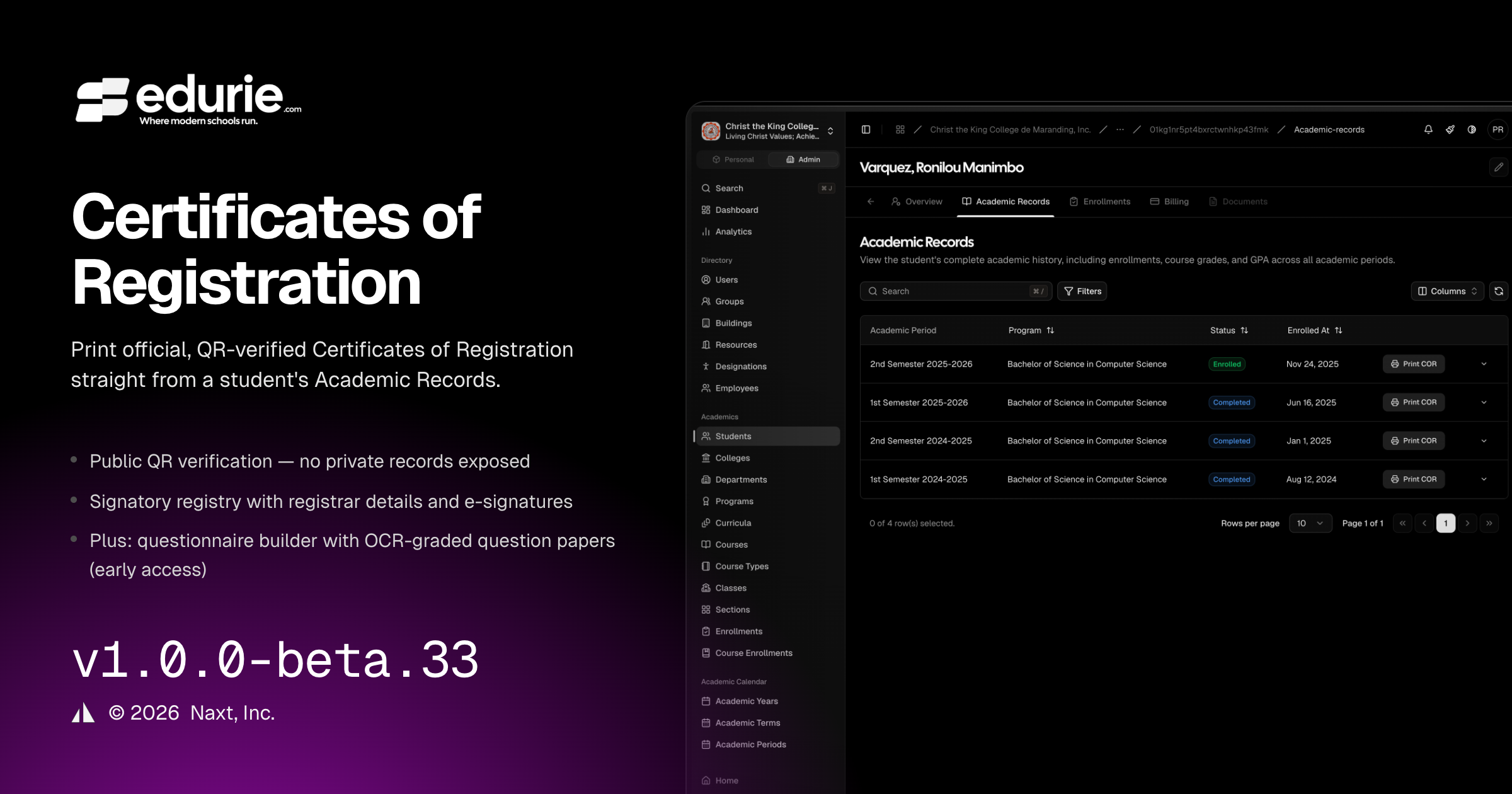Open Resources in the sidebar
1512x794 pixels.
[x=768, y=345]
